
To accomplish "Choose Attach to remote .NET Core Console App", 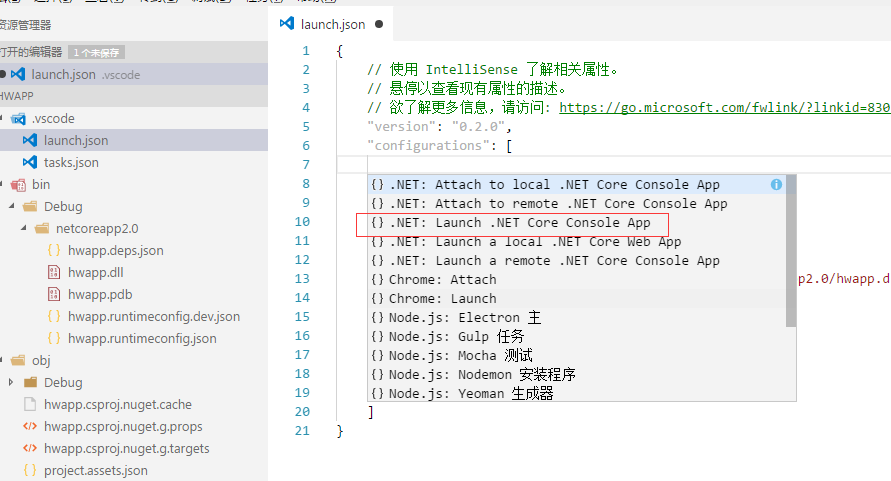I will (577, 204).
